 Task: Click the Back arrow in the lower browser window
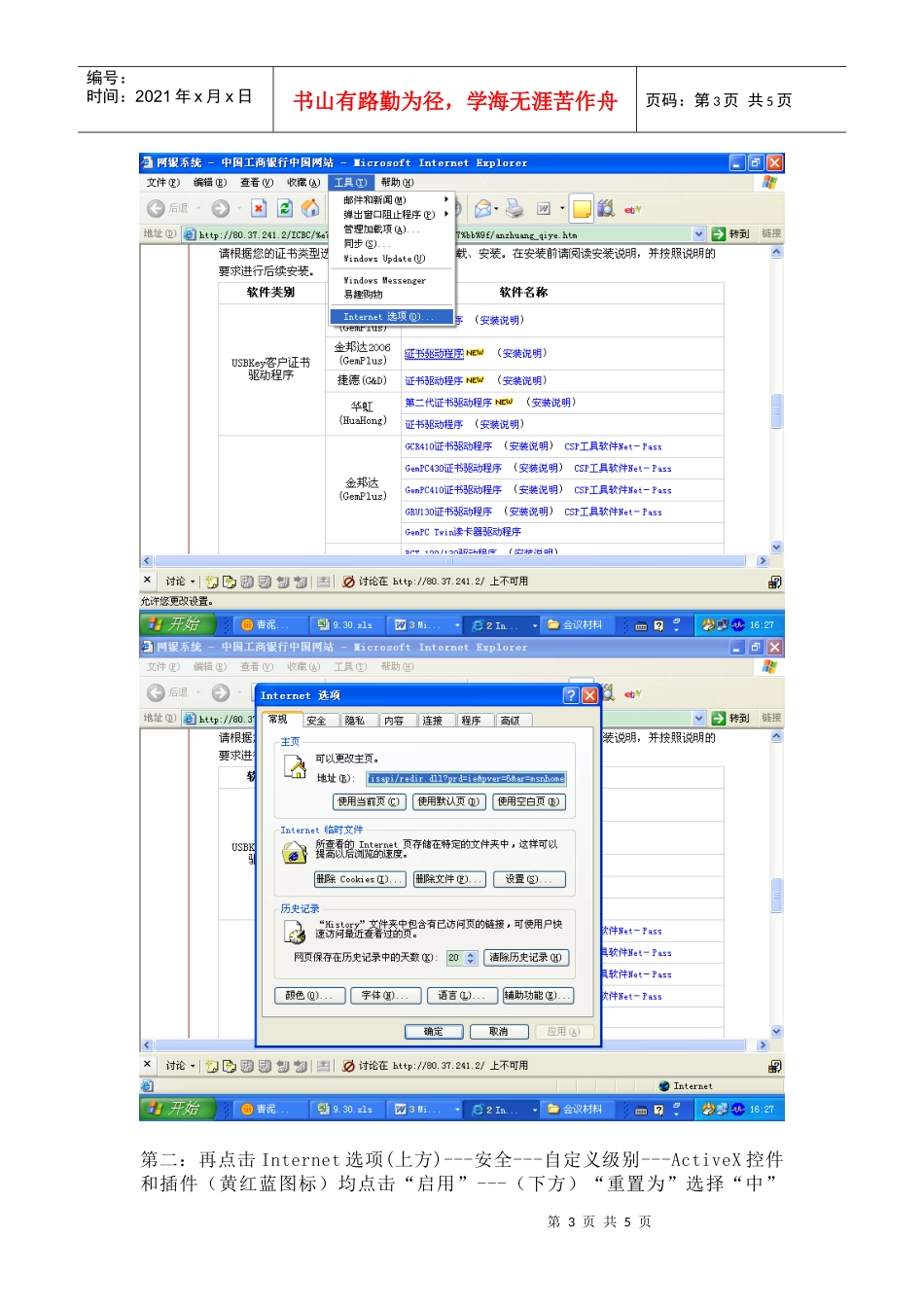click(x=156, y=692)
